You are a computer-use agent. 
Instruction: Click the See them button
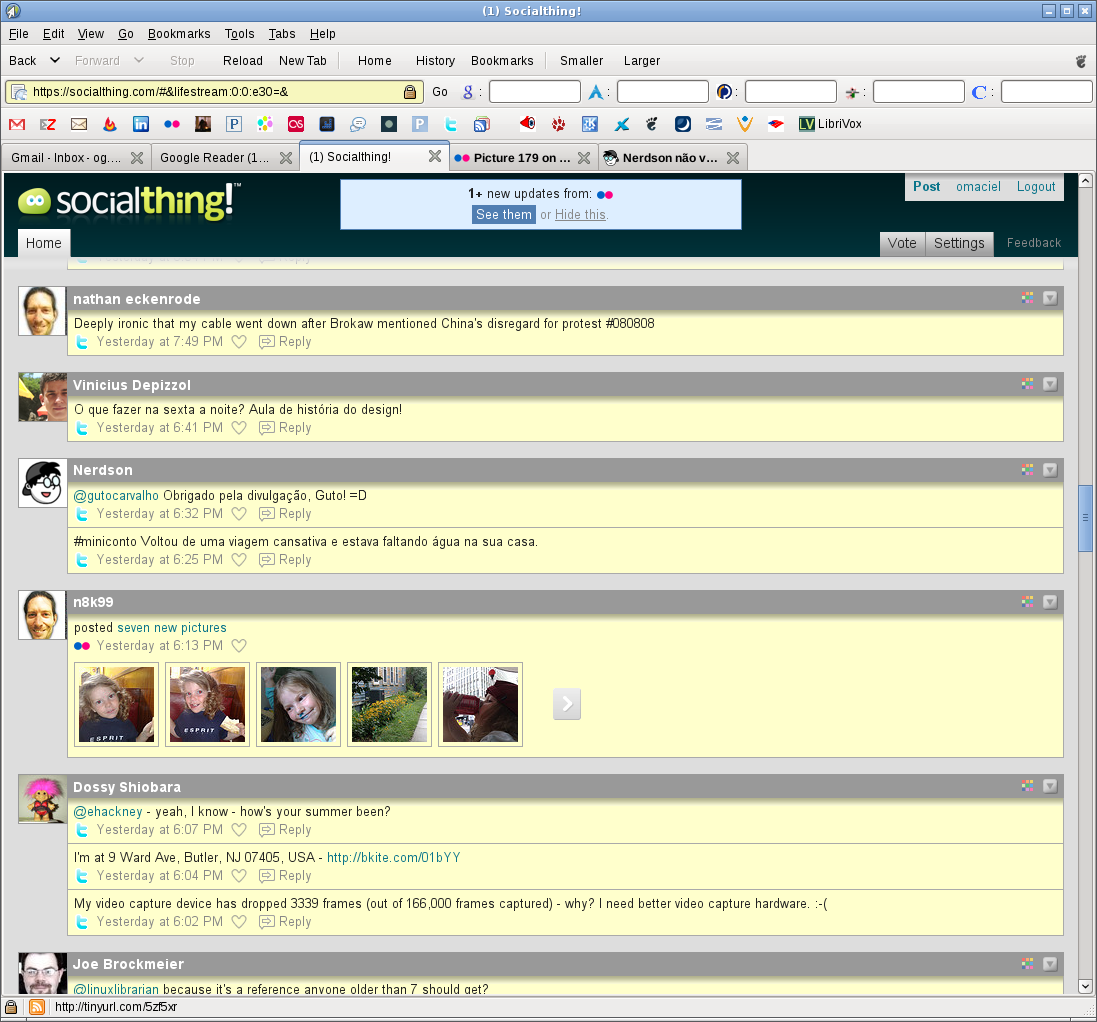[x=504, y=215]
